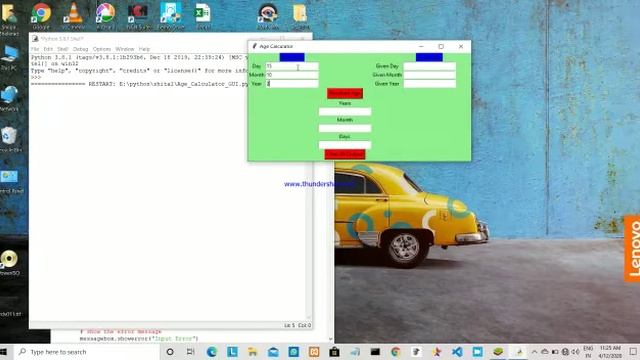Open Task View in the taskbar
The height and width of the screenshot is (360, 640).
(x=191, y=352)
